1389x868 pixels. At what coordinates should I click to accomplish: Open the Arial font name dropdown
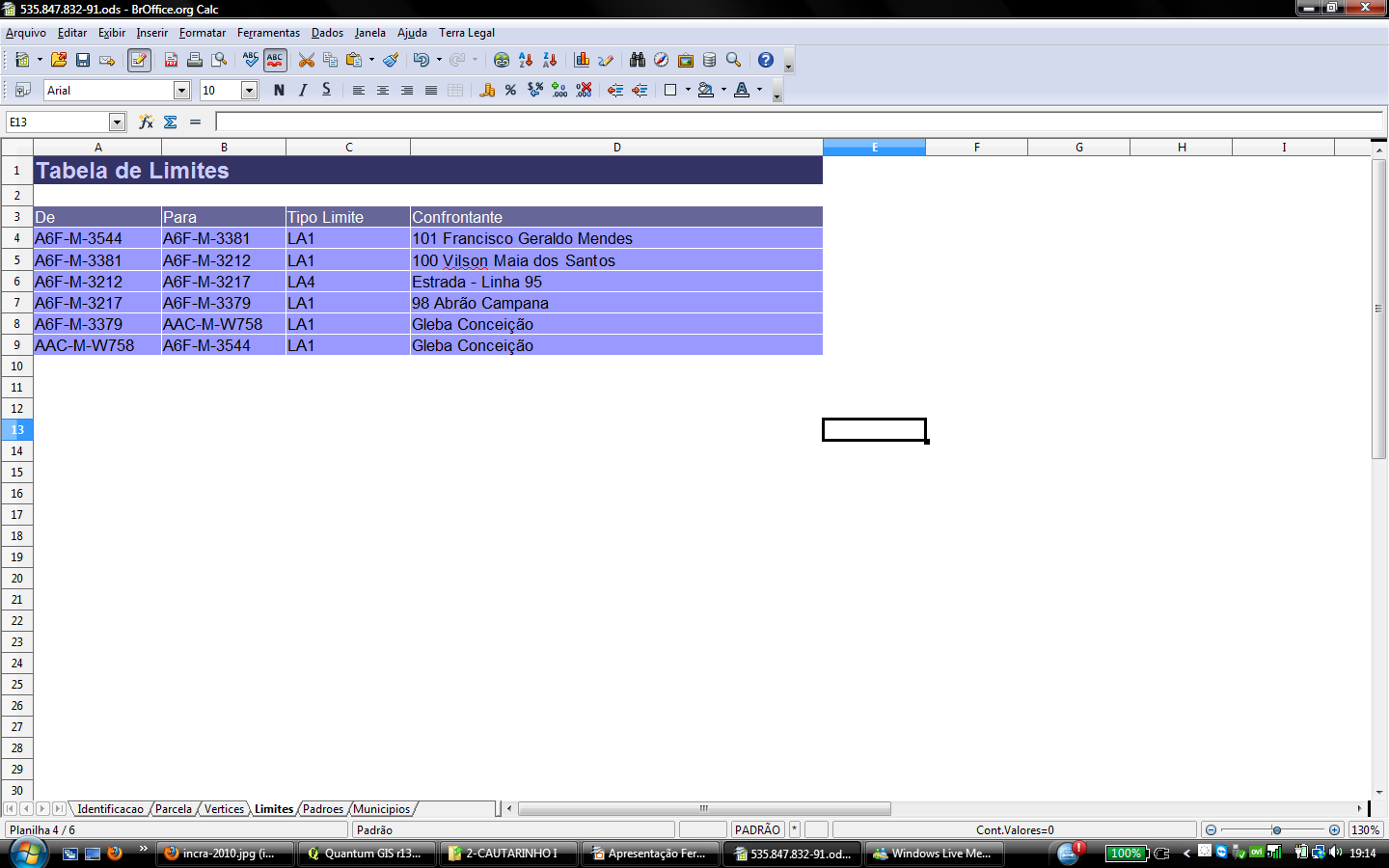(181, 90)
